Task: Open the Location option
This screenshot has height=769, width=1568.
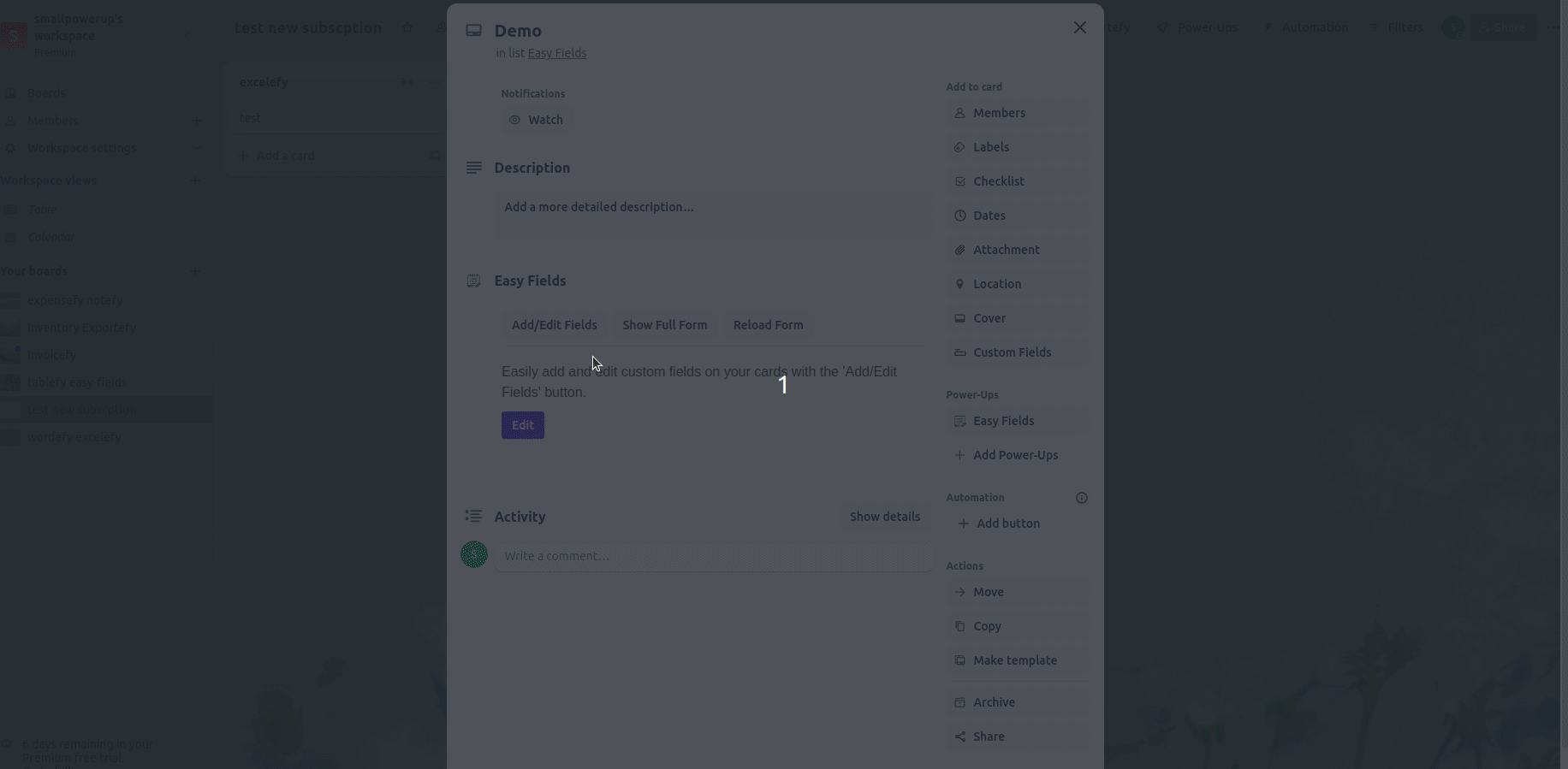Action: pos(996,284)
